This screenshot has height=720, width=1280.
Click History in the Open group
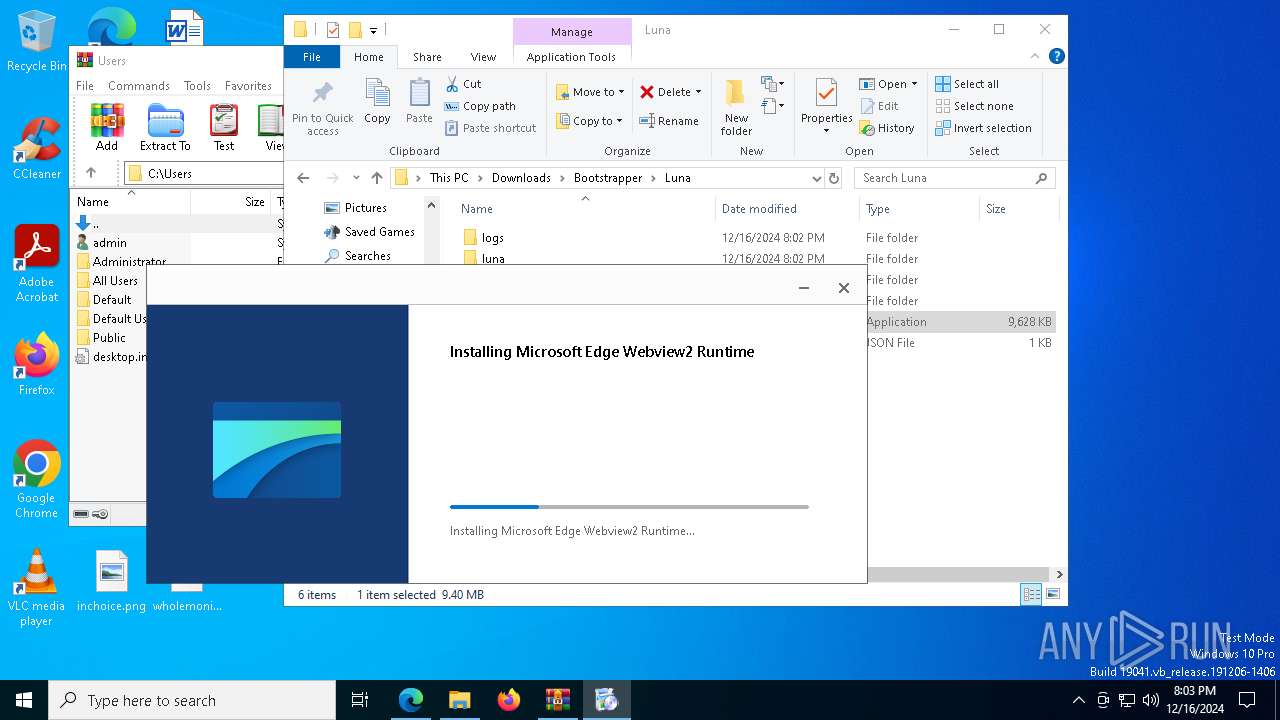(x=887, y=128)
